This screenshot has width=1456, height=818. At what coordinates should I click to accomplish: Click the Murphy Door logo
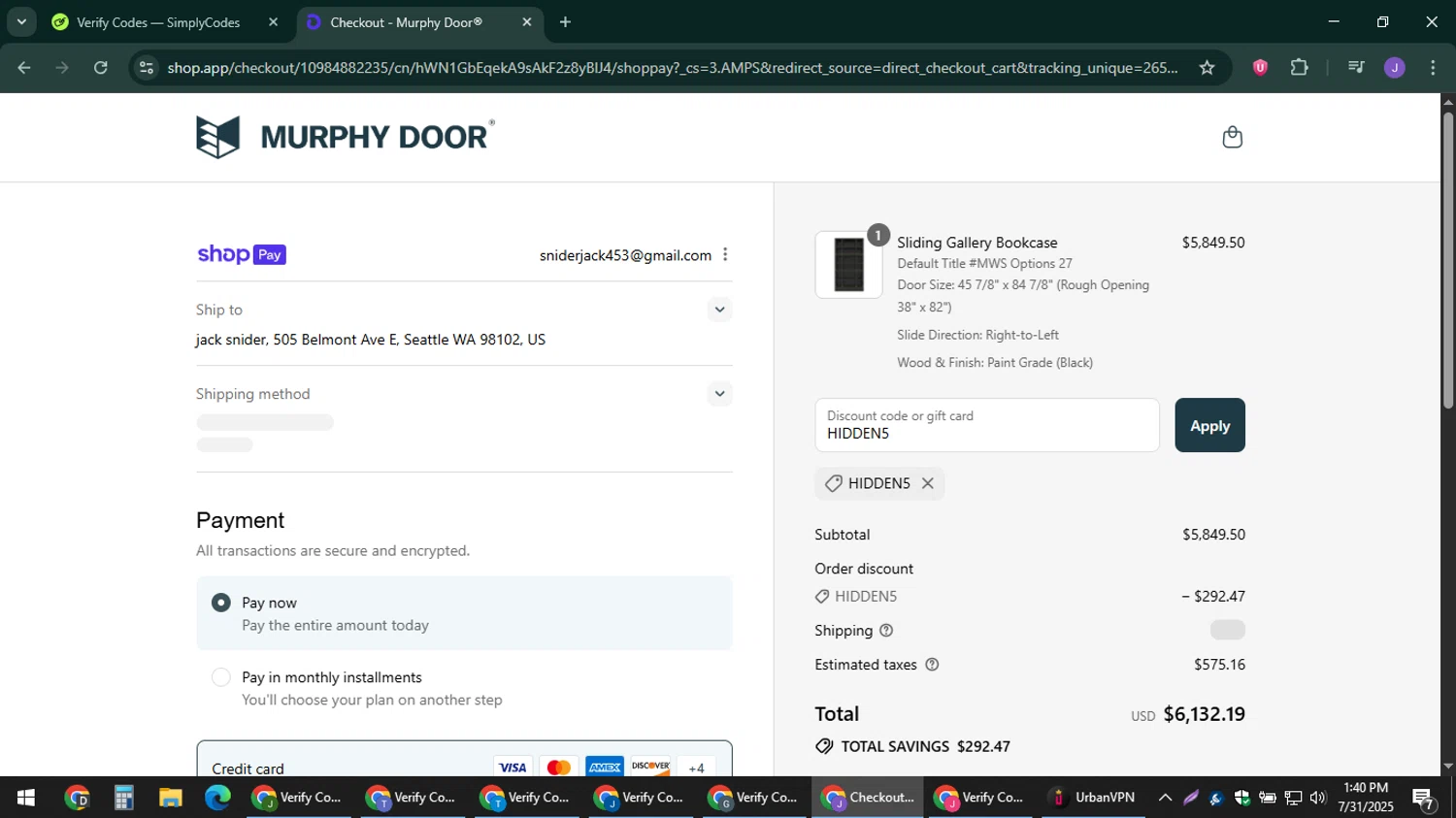(x=345, y=137)
